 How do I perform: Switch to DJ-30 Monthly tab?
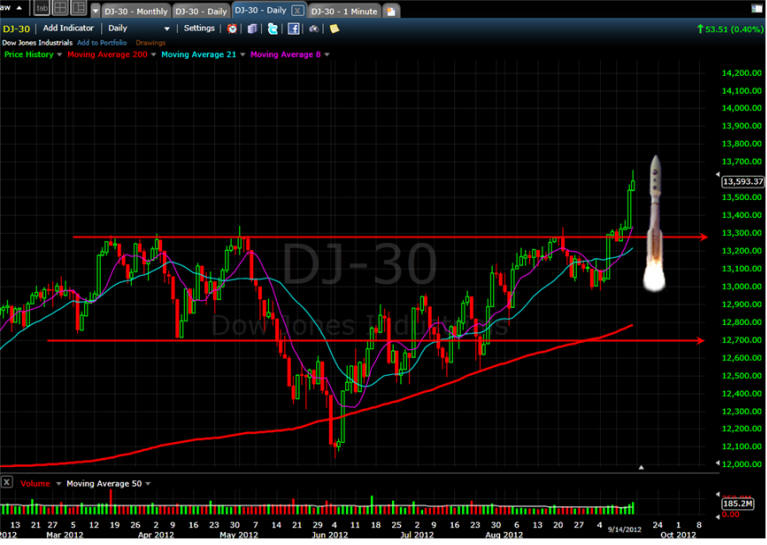[x=136, y=11]
